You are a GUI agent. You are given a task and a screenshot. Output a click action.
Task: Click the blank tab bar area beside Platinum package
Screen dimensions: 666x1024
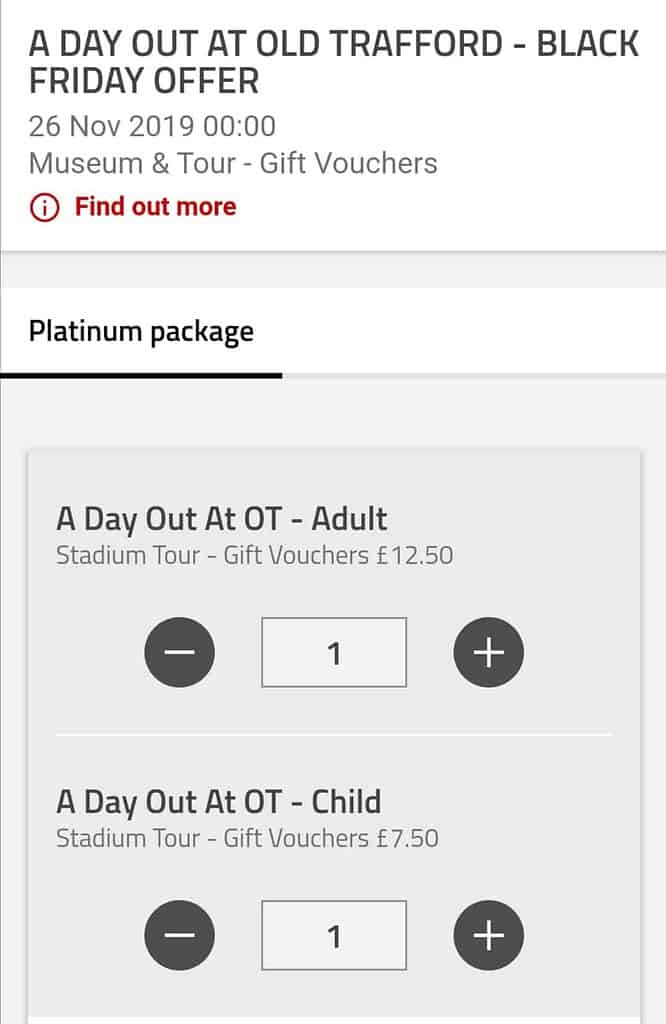pos(474,332)
